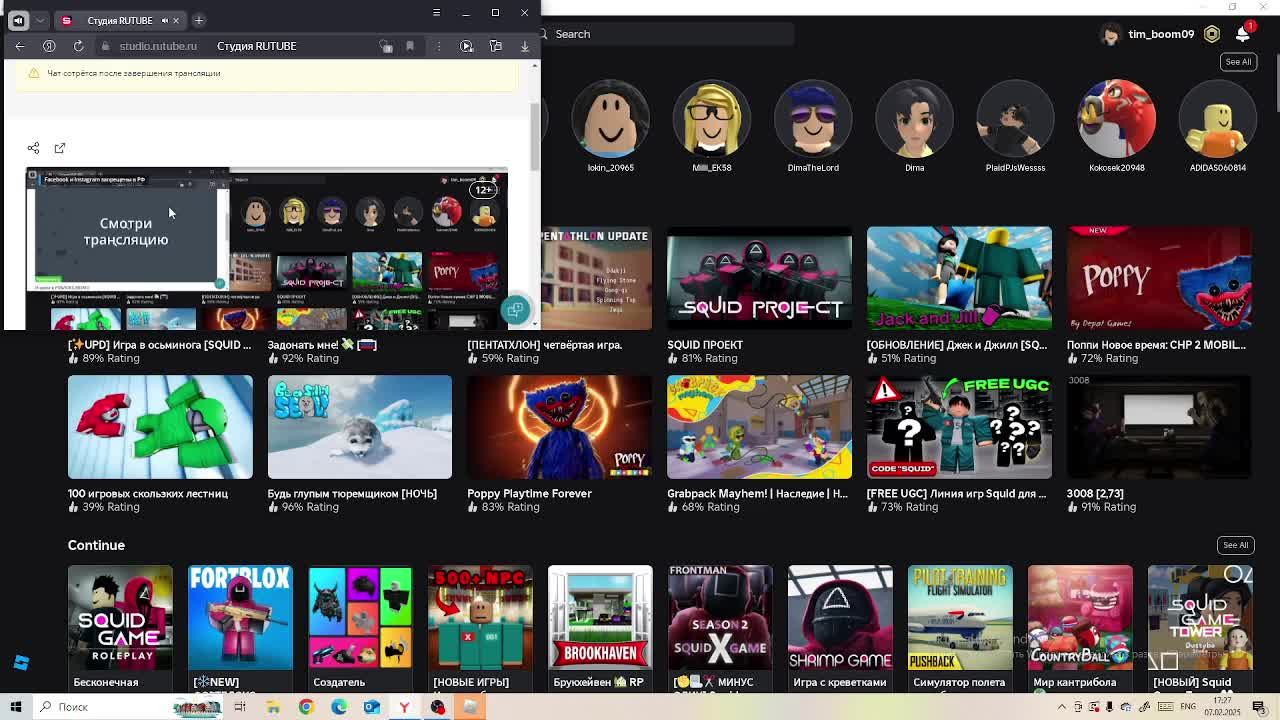Go back in the Rutube Studio browser
1280x720 pixels.
[20, 46]
